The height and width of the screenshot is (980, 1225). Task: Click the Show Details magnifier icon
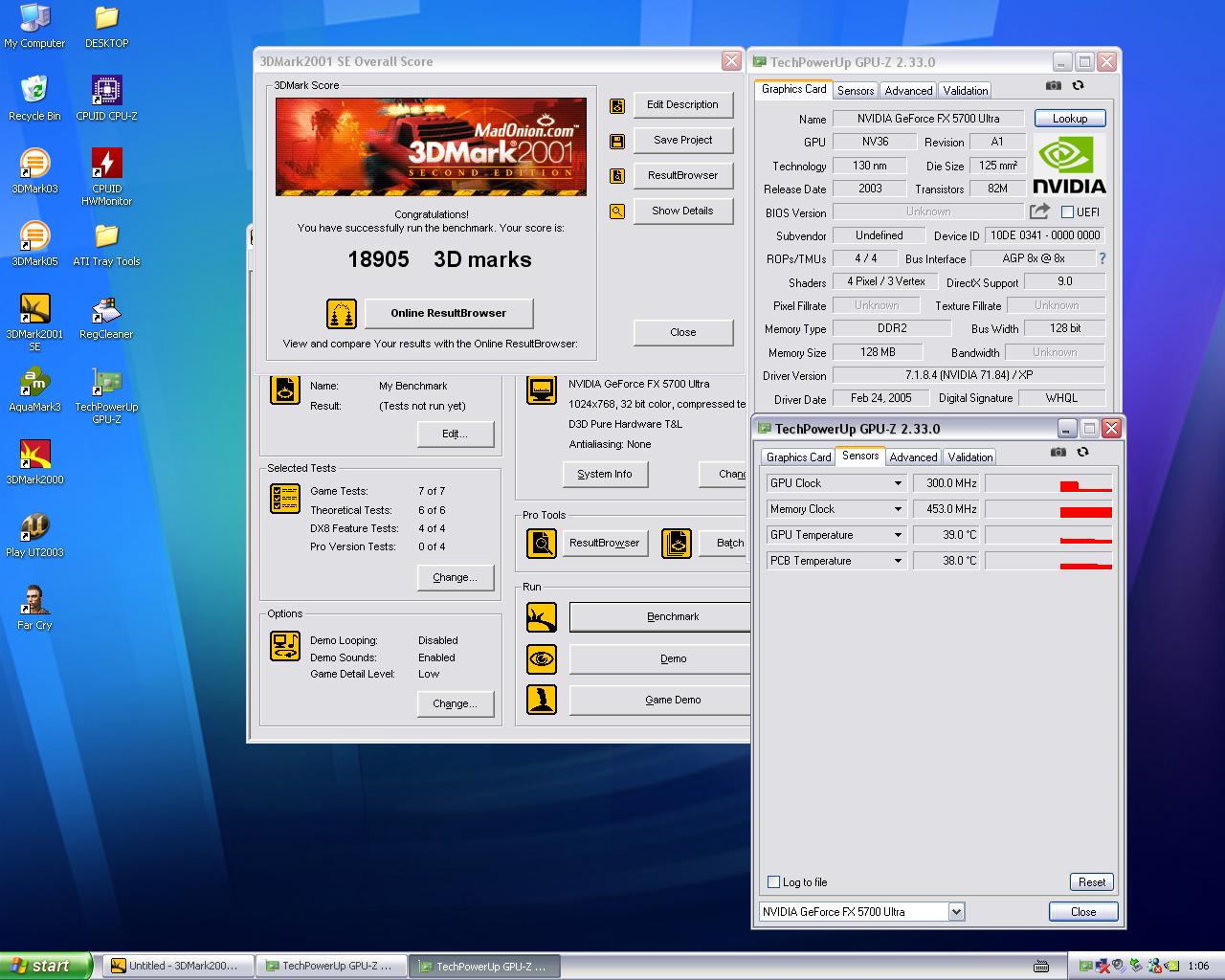coord(617,212)
